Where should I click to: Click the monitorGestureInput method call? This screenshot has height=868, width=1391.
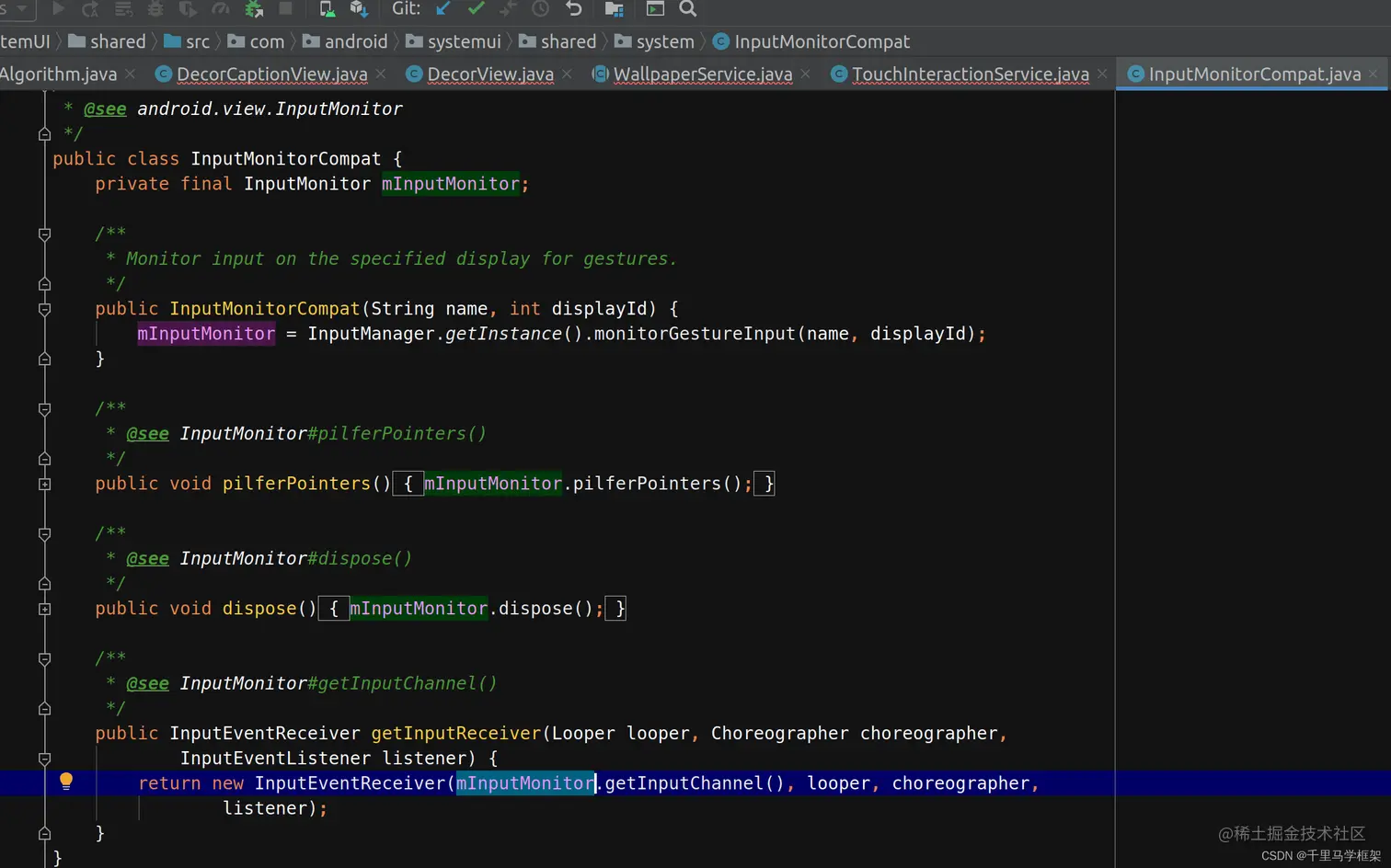(x=695, y=334)
